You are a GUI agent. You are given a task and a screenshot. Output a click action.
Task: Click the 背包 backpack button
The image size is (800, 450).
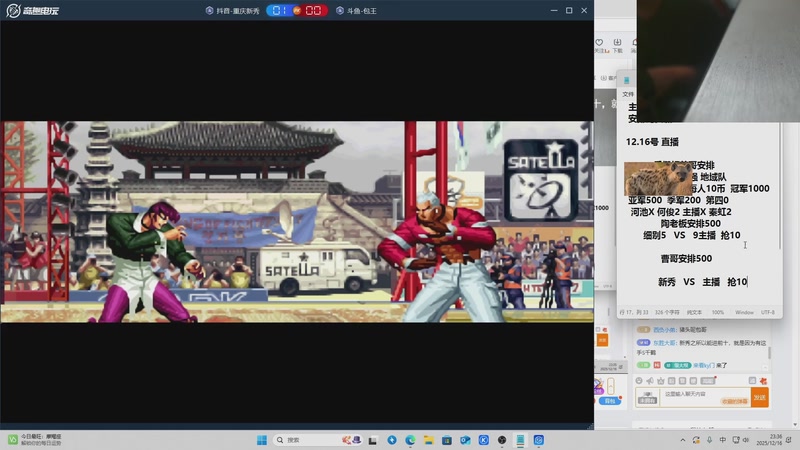click(610, 401)
